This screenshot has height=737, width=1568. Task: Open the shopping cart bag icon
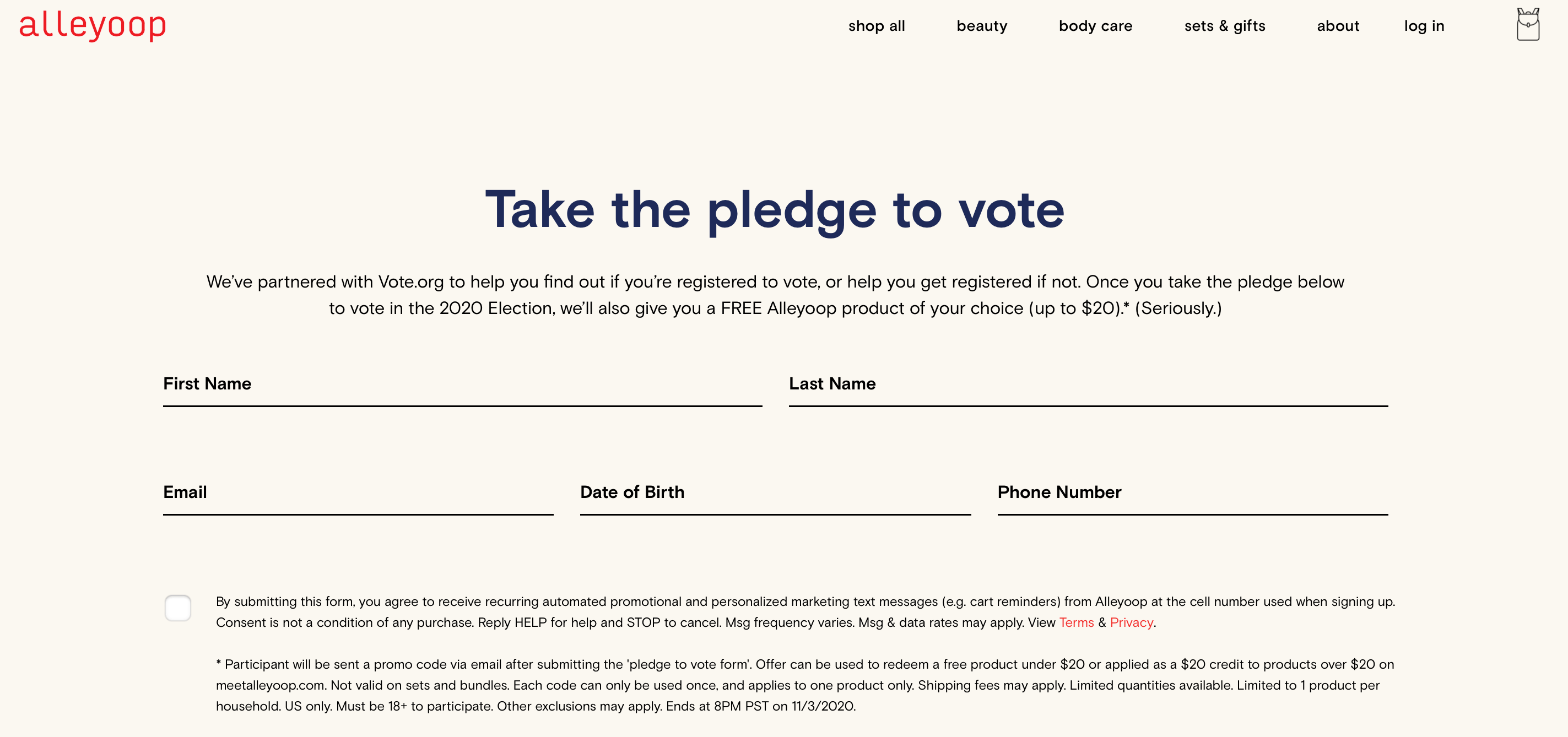[1528, 25]
